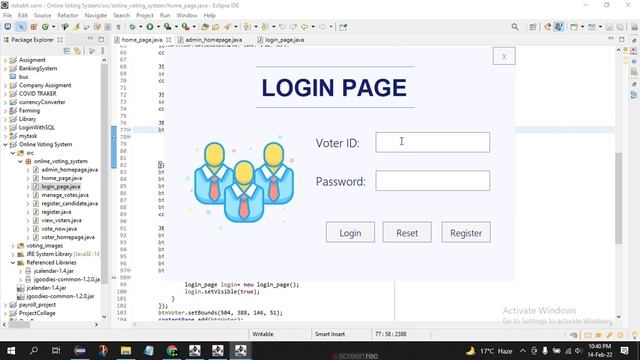Close the Login Page with X button
The image size is (640, 360).
pyautogui.click(x=504, y=56)
